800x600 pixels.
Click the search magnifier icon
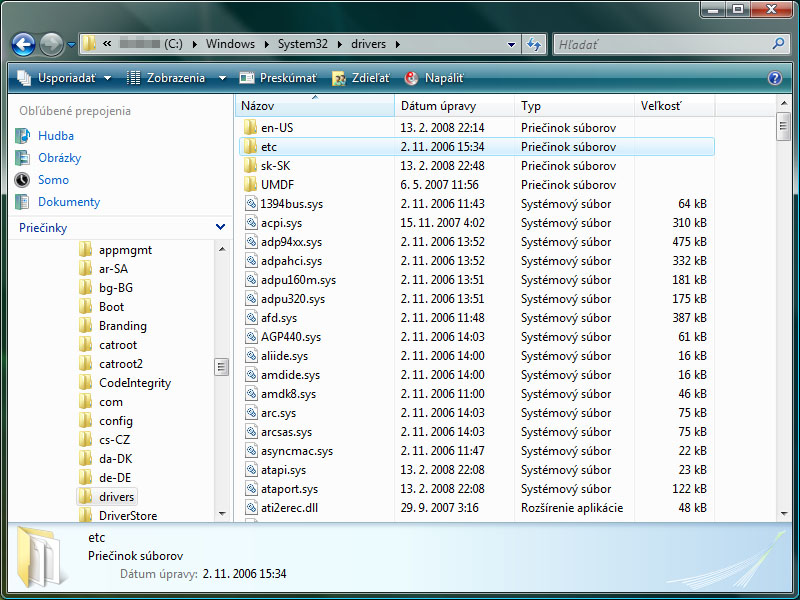click(778, 44)
